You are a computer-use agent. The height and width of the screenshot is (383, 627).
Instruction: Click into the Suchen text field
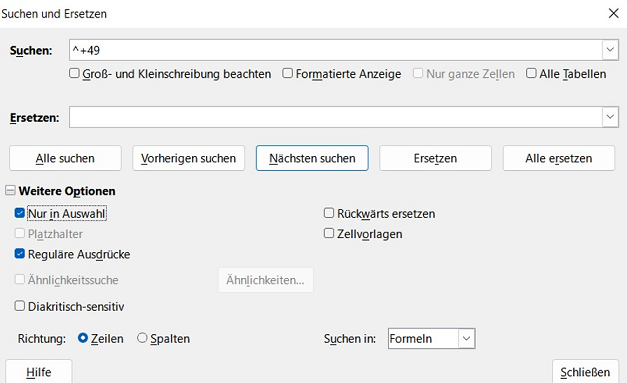(335, 50)
